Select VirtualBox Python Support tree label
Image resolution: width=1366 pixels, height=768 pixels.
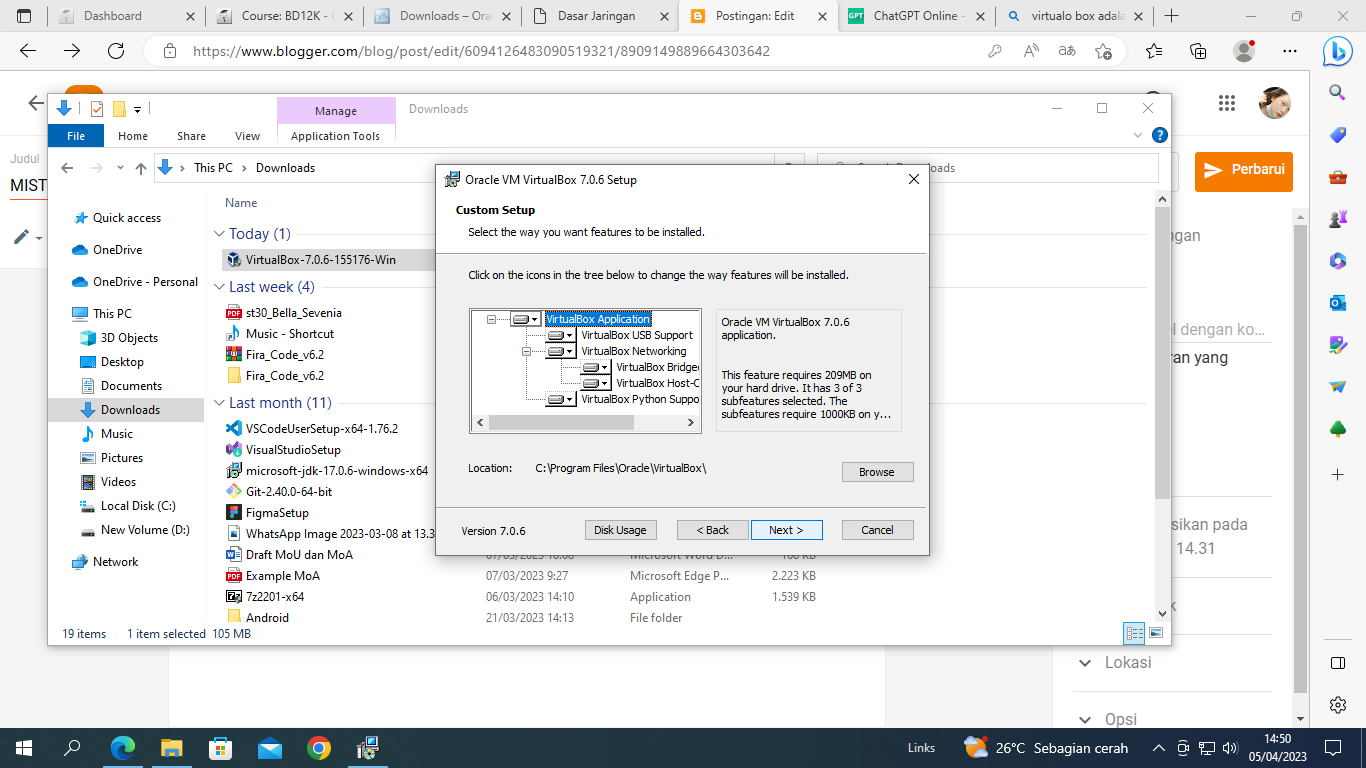(640, 399)
